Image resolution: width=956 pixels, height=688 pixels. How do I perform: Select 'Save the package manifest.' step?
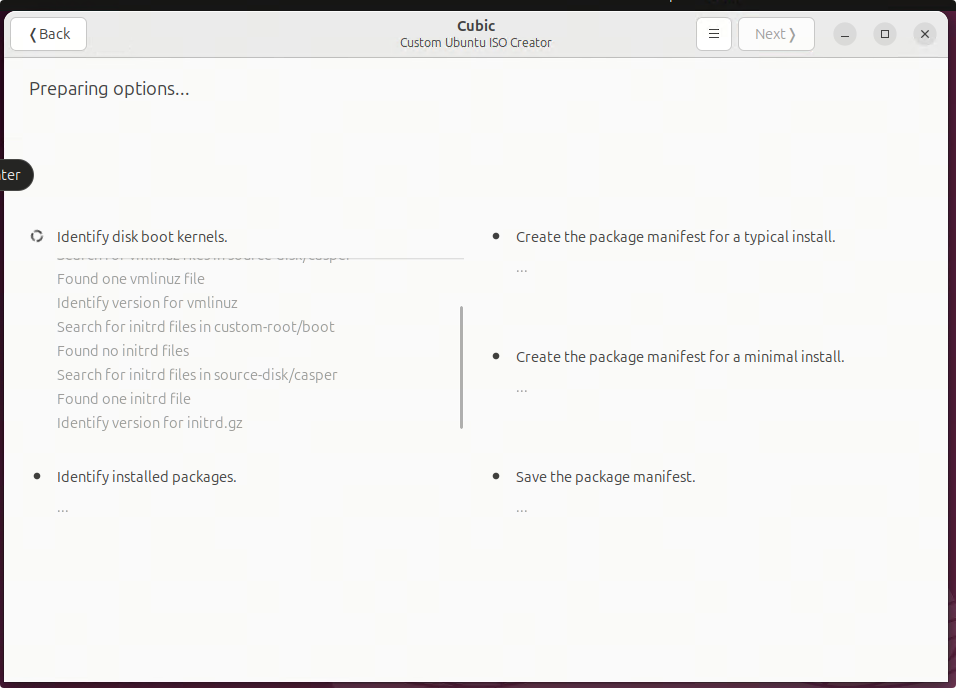(605, 477)
